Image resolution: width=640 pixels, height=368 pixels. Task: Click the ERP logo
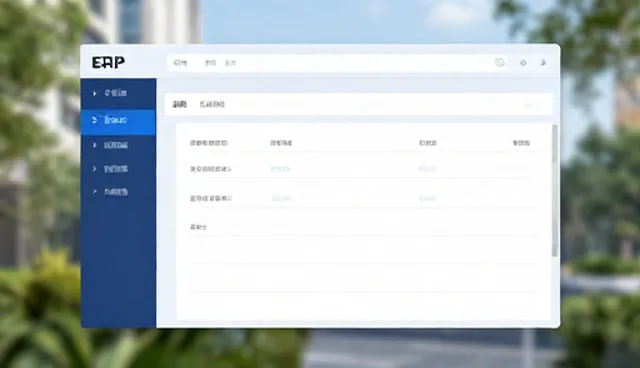tap(108, 63)
